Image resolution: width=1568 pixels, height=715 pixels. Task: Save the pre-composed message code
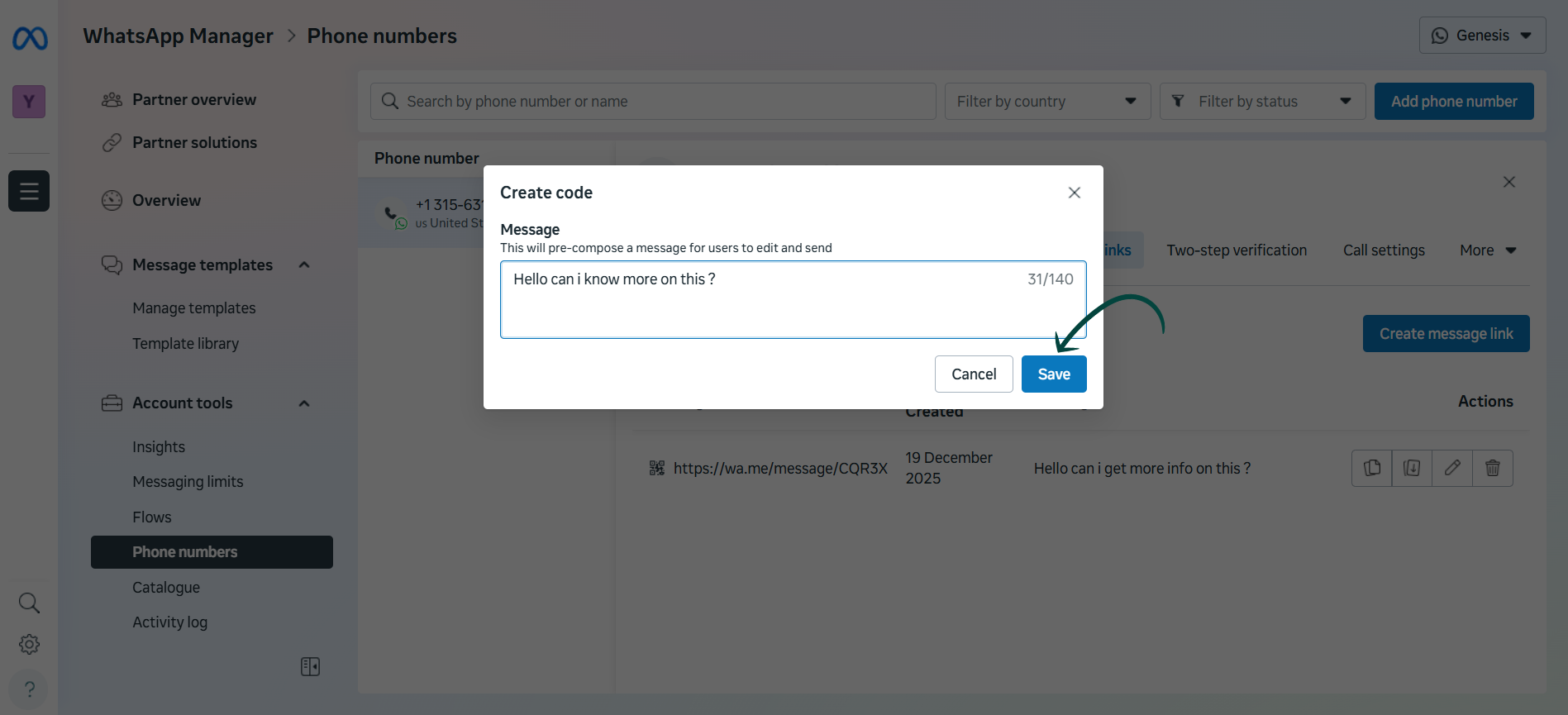point(1053,374)
